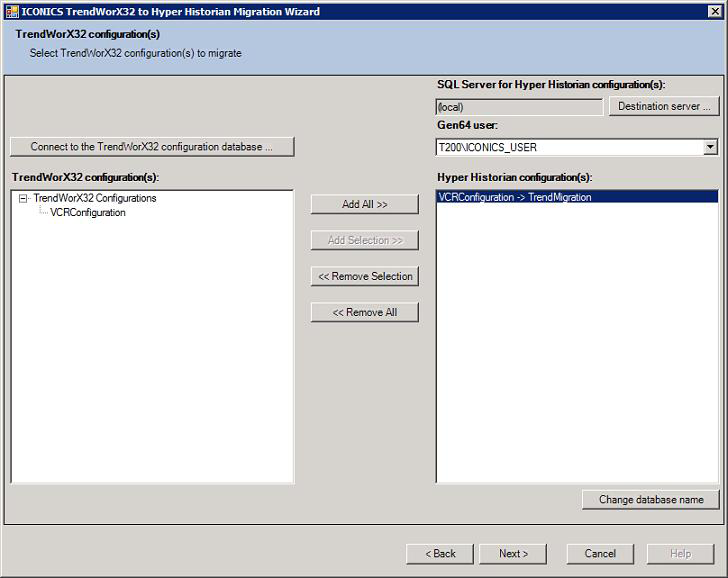The width and height of the screenshot is (728, 578).
Task: Open Help for the wizard
Action: click(680, 553)
